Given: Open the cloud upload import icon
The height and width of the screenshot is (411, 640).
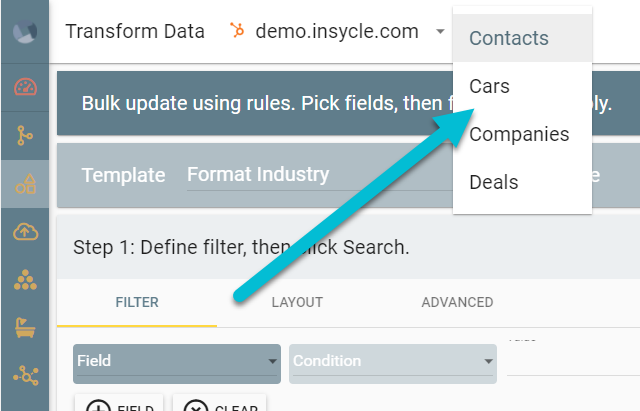Looking at the screenshot, I should tap(25, 232).
